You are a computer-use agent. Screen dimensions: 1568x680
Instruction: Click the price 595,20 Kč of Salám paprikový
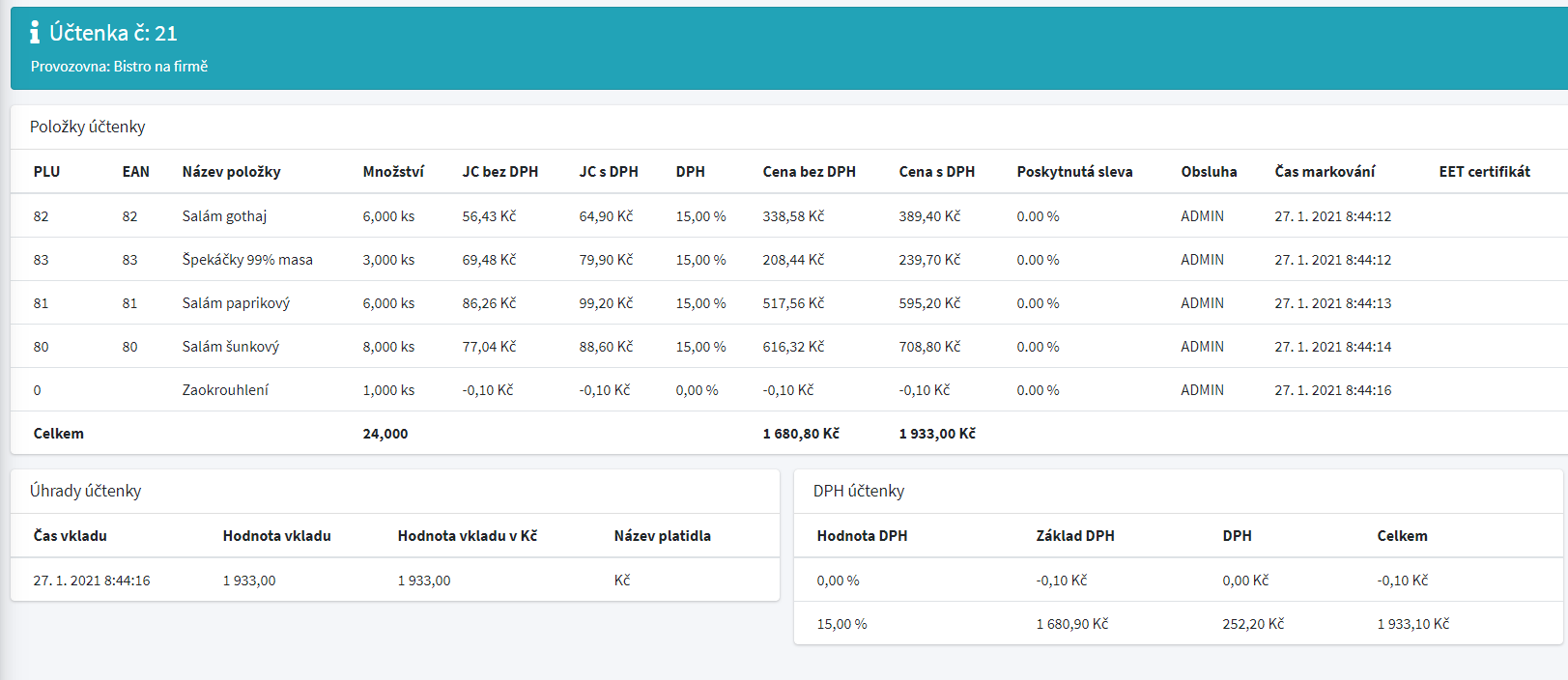click(x=929, y=303)
